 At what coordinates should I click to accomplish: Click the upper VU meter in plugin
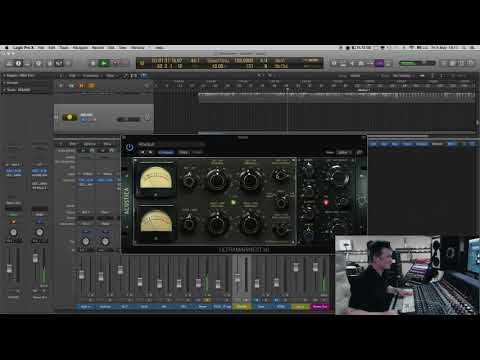(156, 180)
